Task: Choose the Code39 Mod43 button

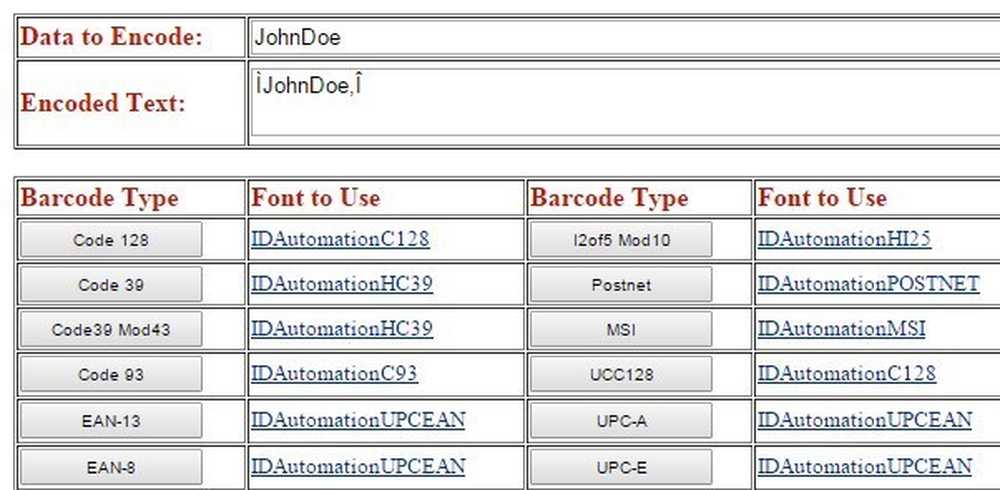Action: pos(111,329)
